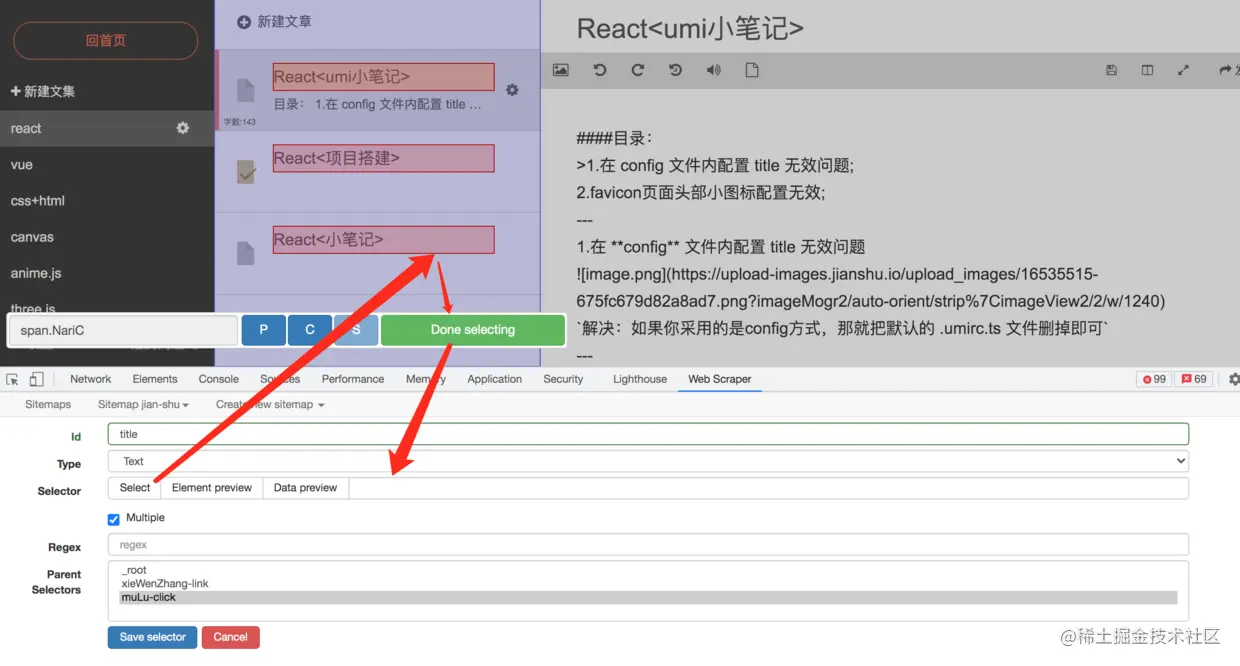Viewport: 1240px width, 666px height.
Task: Click the blank document icon in editor toolbar
Action: click(x=752, y=70)
